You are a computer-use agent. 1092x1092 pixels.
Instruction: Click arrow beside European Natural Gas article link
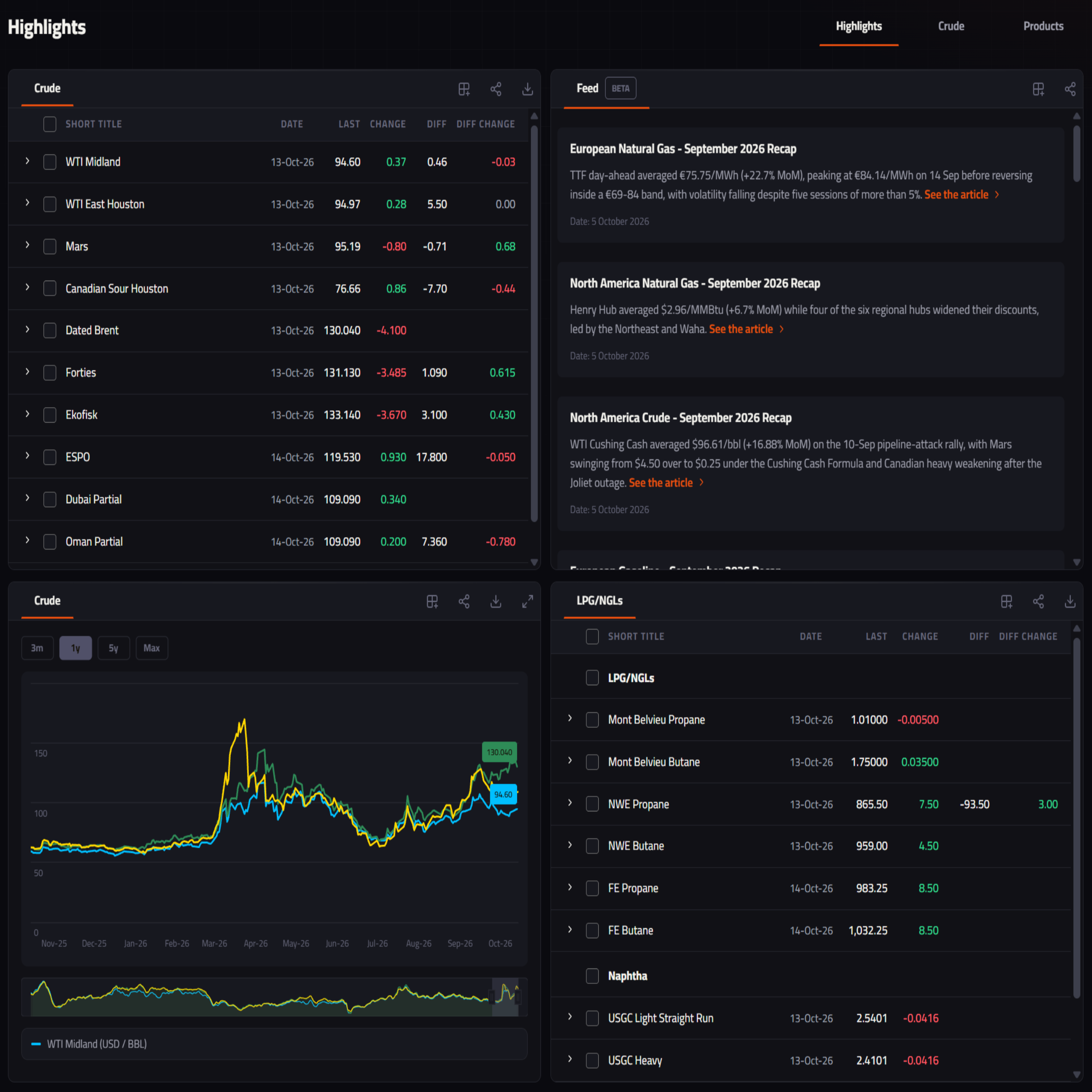997,195
